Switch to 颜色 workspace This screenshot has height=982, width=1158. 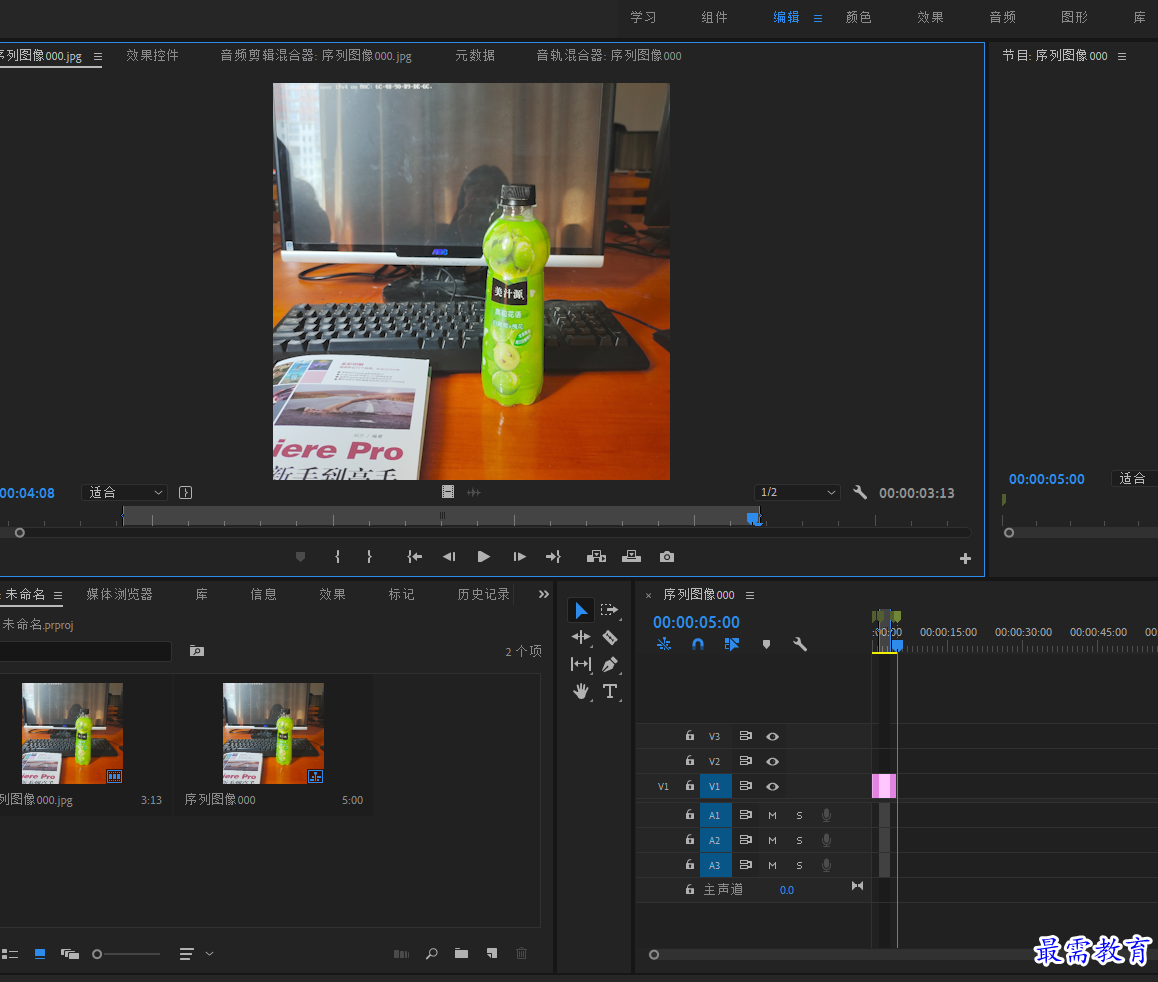858,17
